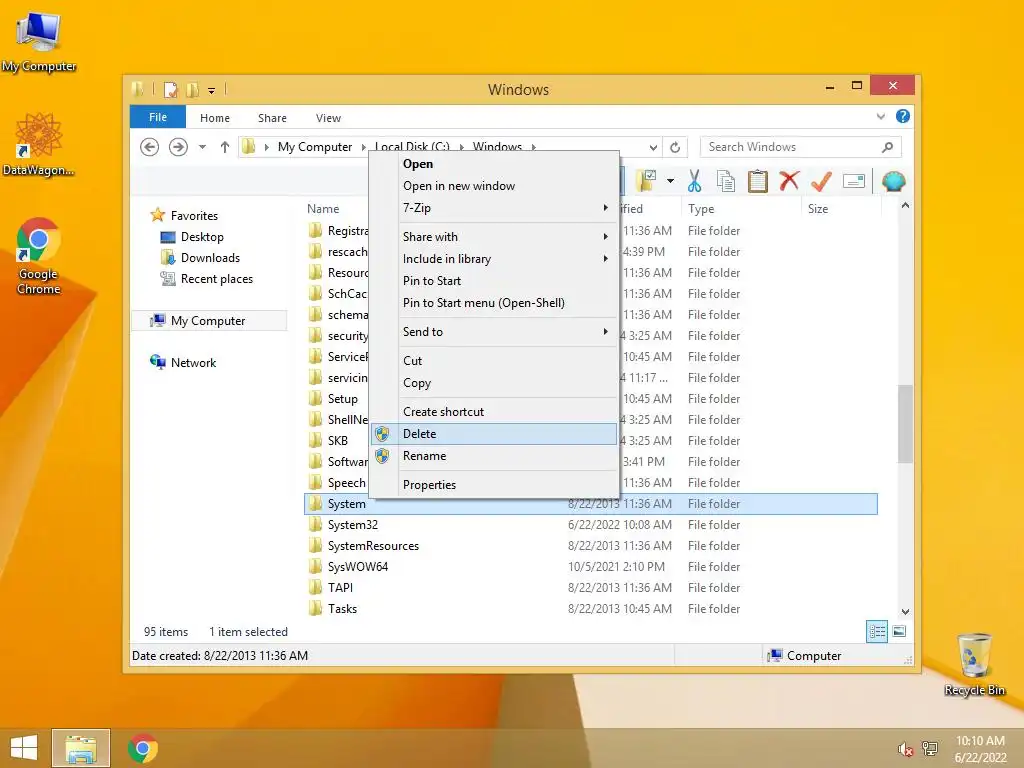Open the address bar history dropdown
The height and width of the screenshot is (768, 1024).
point(653,147)
